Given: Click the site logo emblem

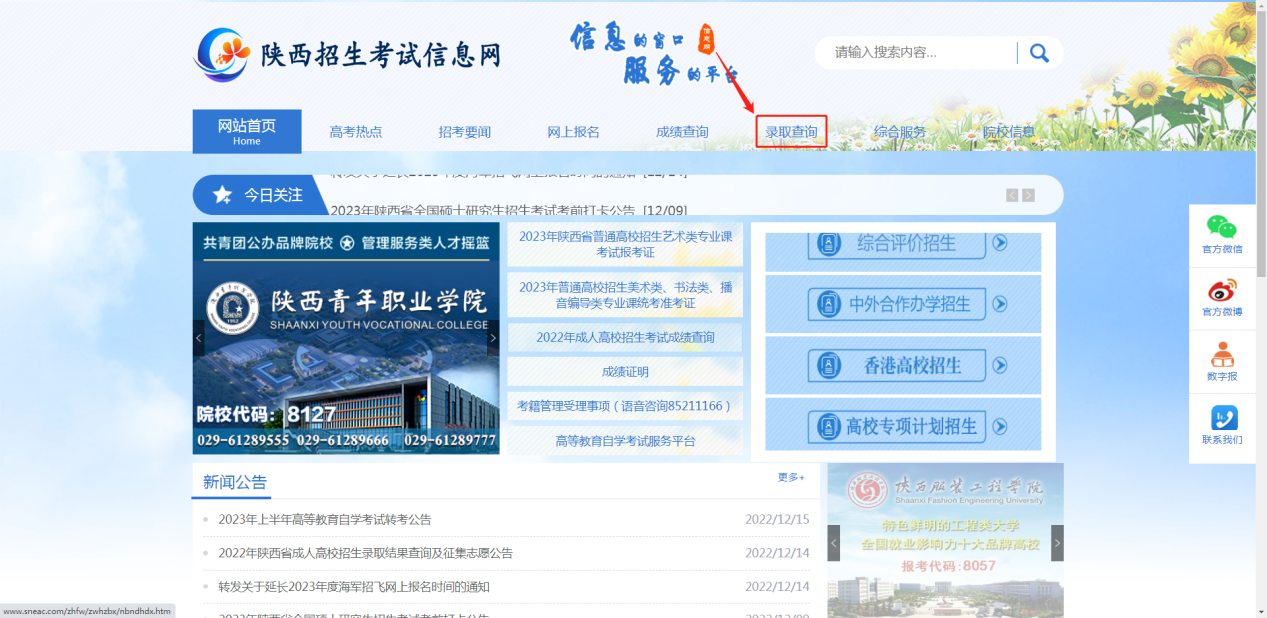Looking at the screenshot, I should pos(222,55).
